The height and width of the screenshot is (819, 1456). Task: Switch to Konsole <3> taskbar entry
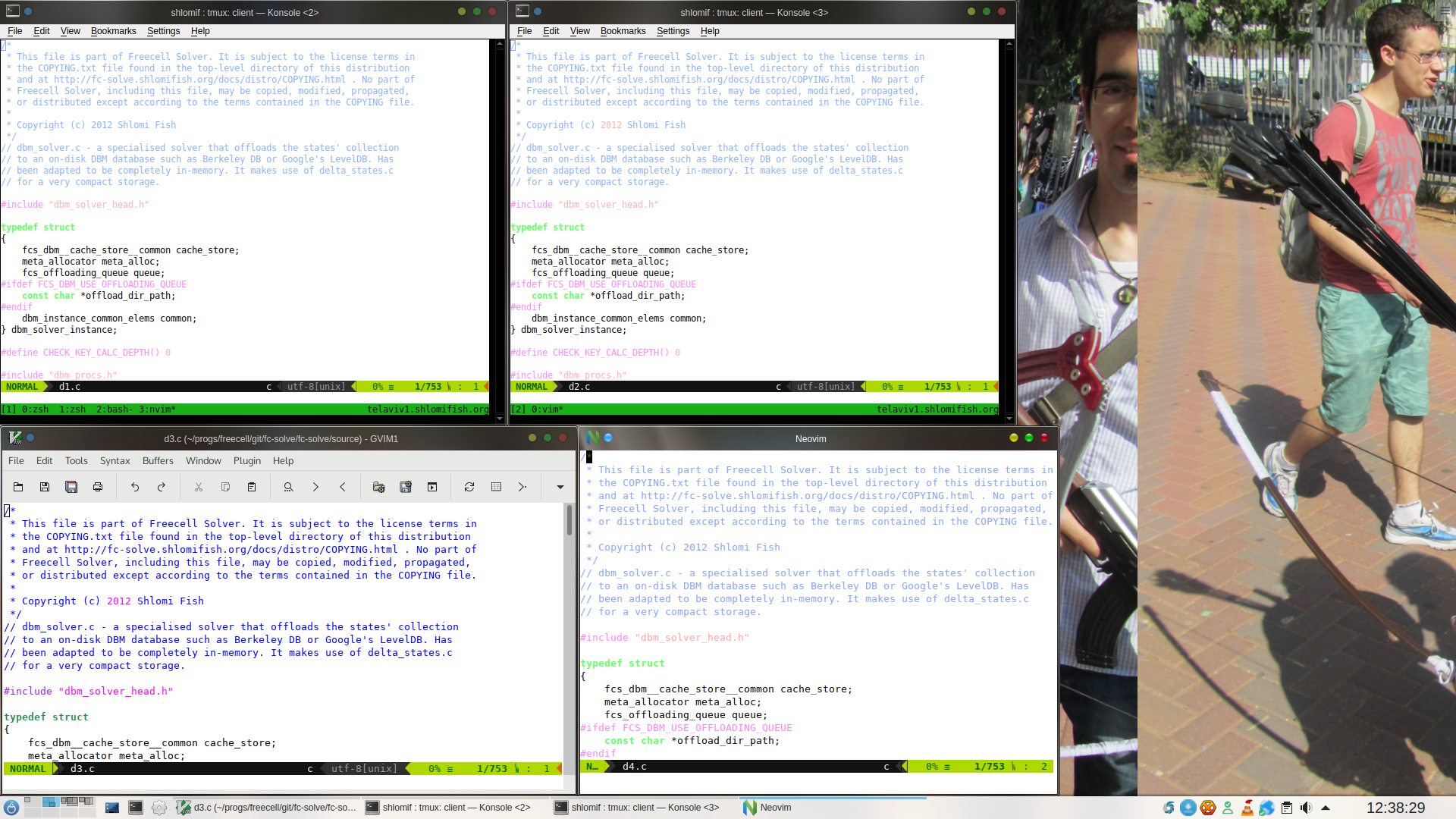(x=644, y=808)
